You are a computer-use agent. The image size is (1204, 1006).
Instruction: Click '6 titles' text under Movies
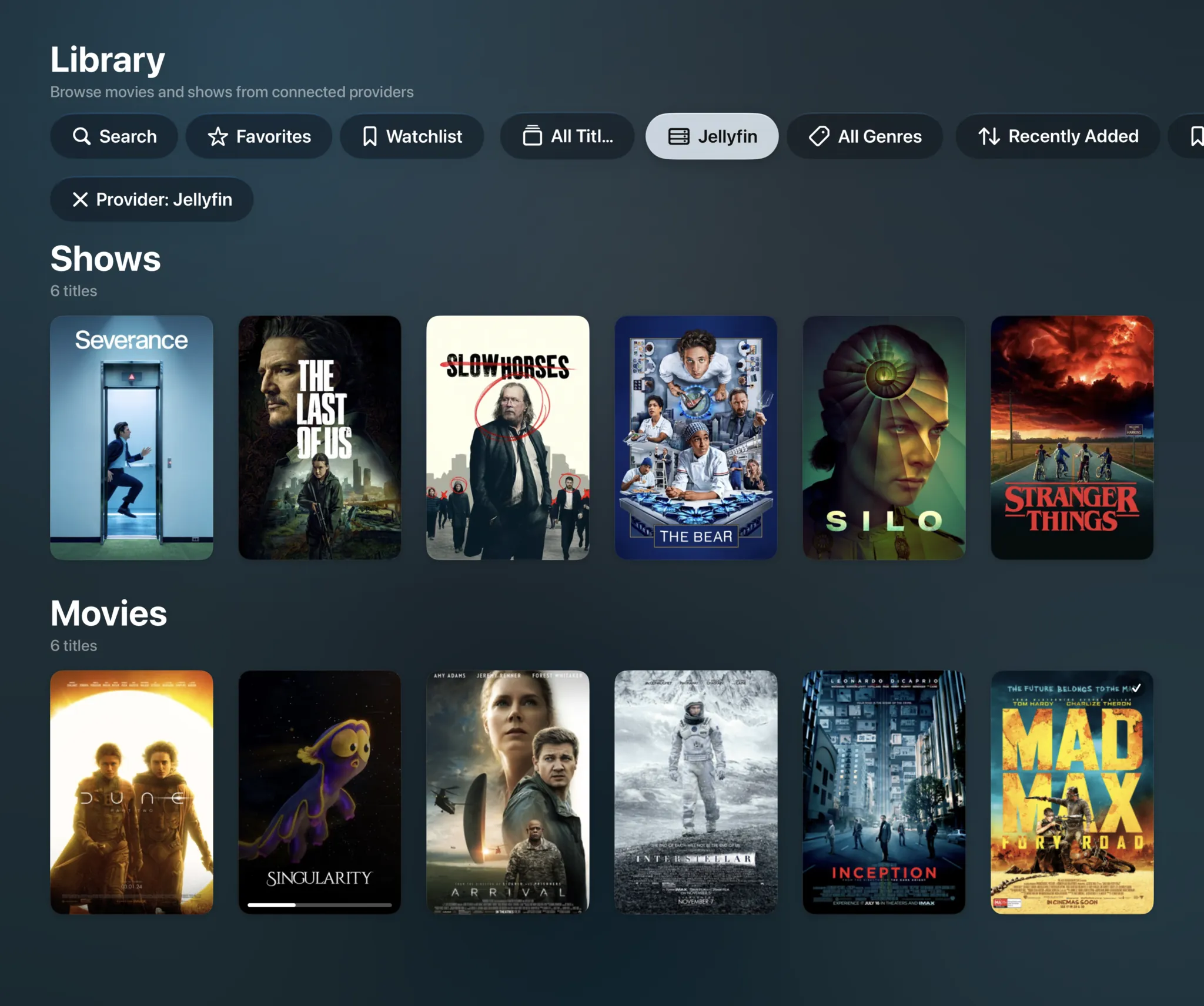[x=73, y=646]
